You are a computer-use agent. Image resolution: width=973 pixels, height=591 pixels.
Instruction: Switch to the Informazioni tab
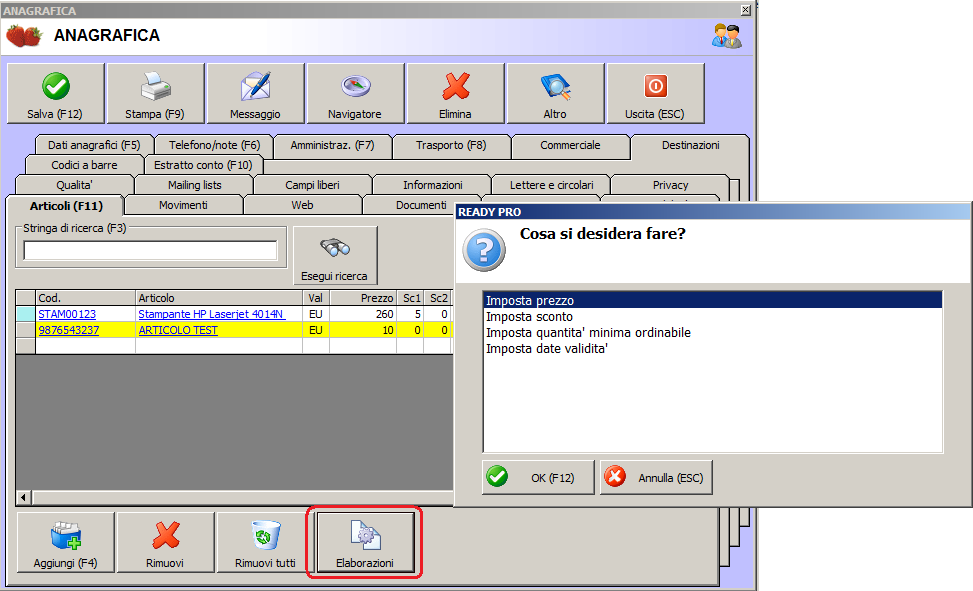point(433,185)
